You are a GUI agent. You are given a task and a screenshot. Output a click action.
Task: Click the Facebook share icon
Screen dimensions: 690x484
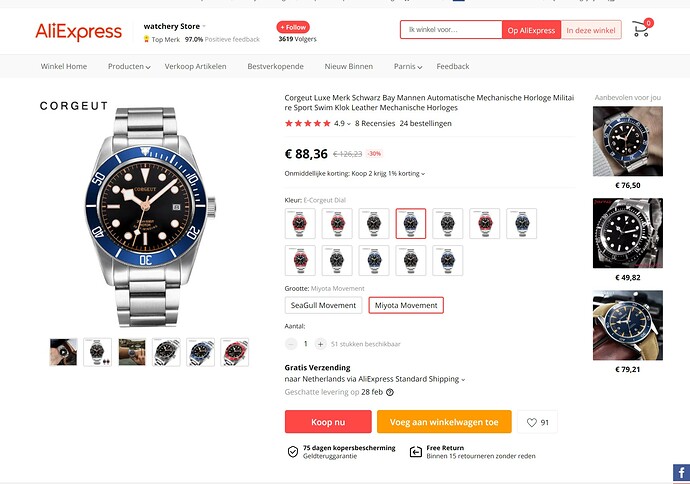[679, 471]
